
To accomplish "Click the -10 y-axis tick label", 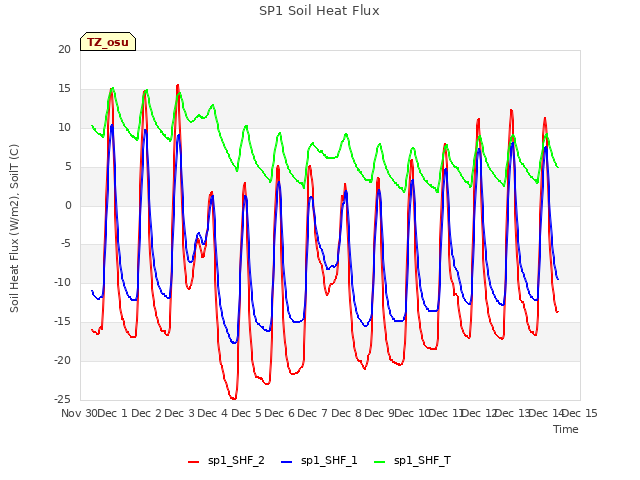I will click(62, 283).
